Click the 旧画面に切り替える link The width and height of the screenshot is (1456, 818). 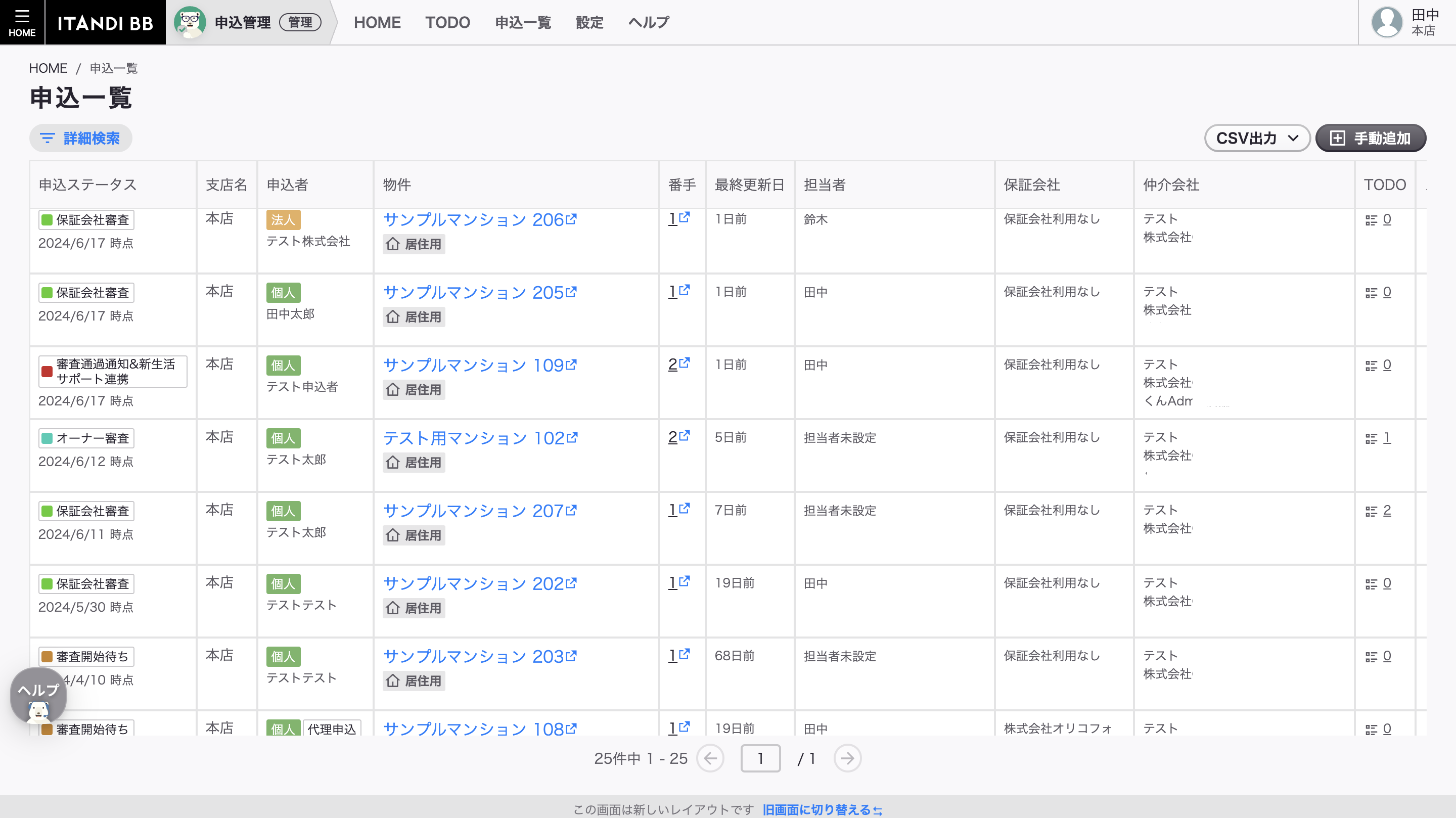pyautogui.click(x=823, y=809)
